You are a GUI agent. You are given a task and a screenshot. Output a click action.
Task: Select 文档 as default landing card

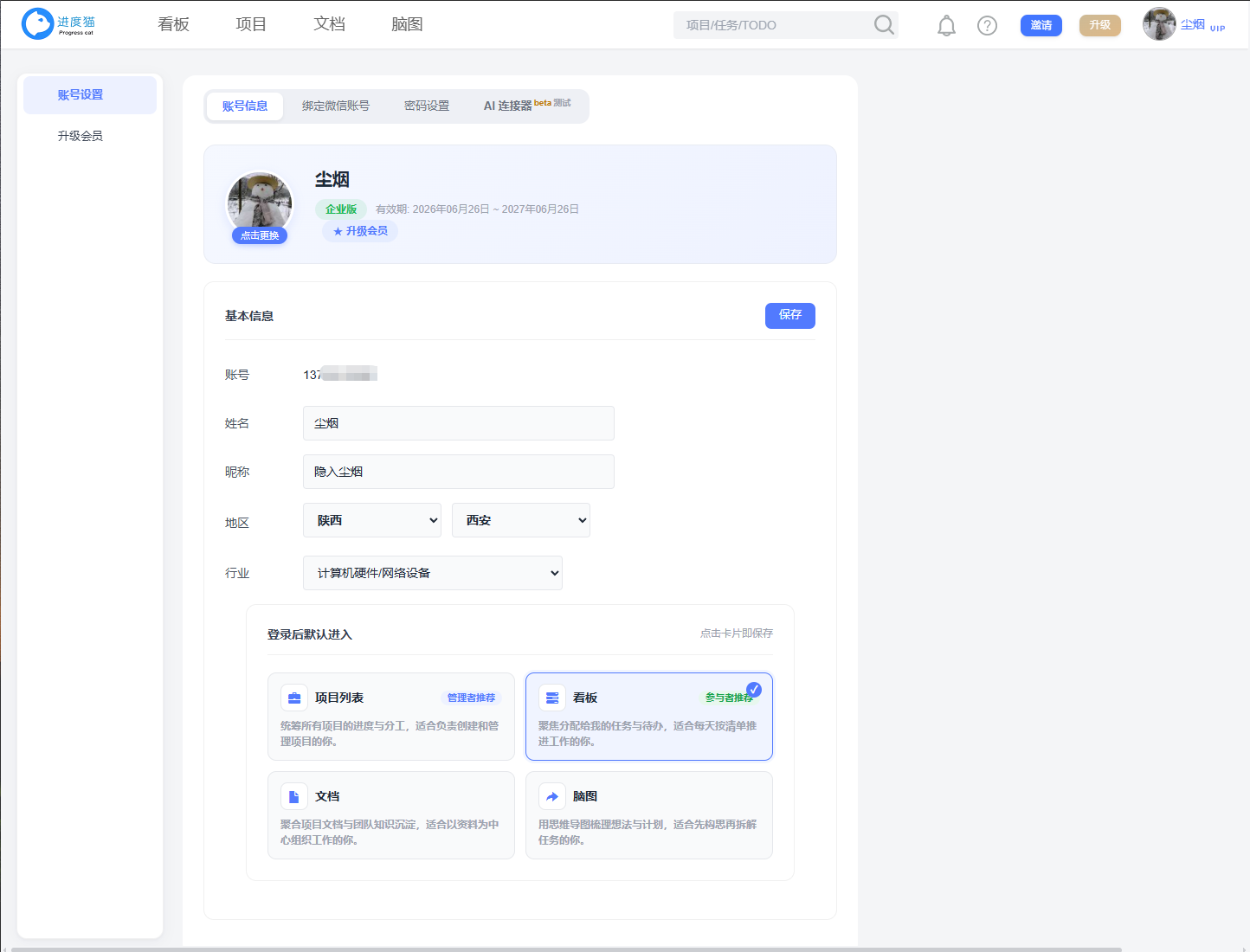(x=391, y=815)
